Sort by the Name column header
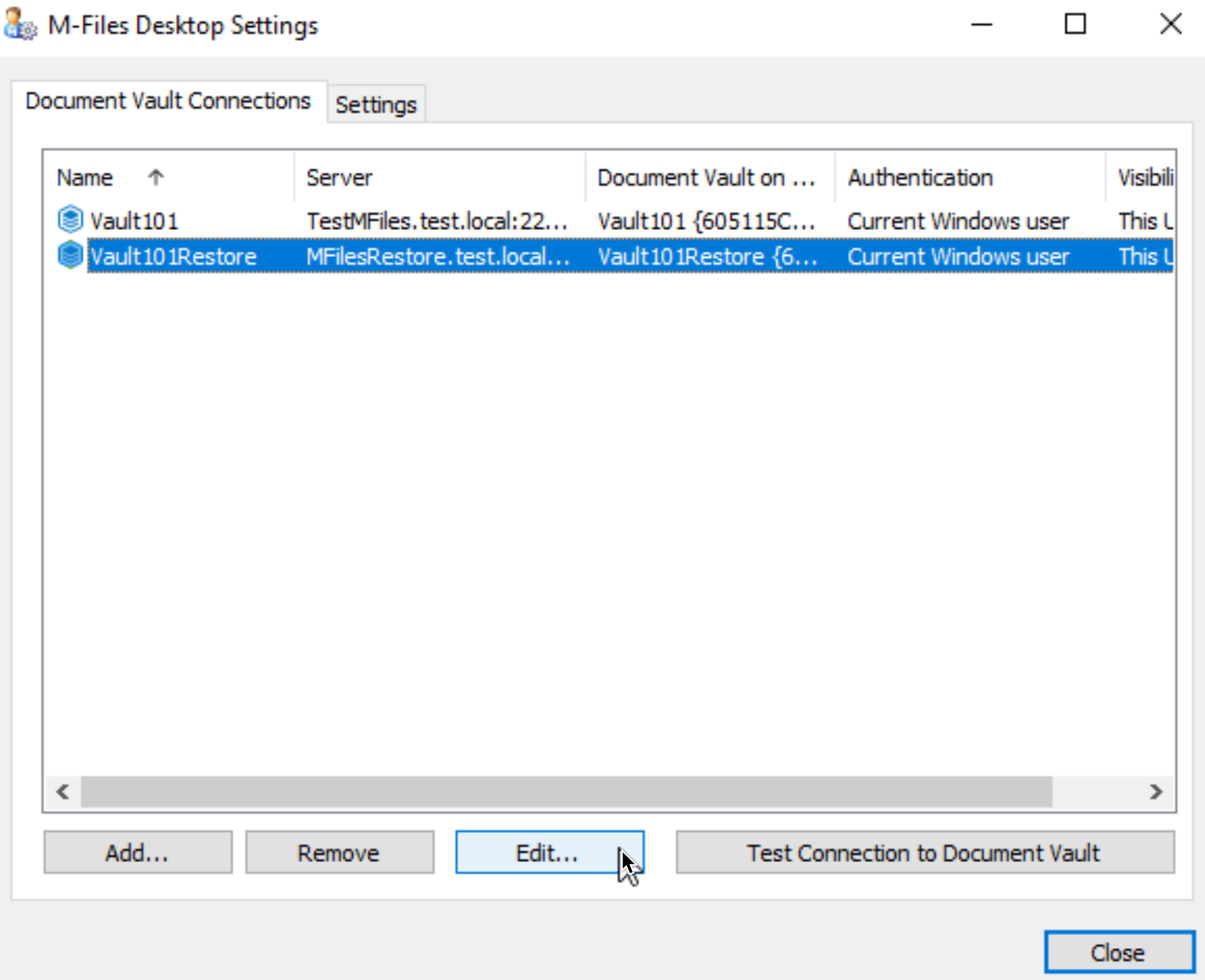Viewport: 1205px width, 980px height. (x=168, y=178)
